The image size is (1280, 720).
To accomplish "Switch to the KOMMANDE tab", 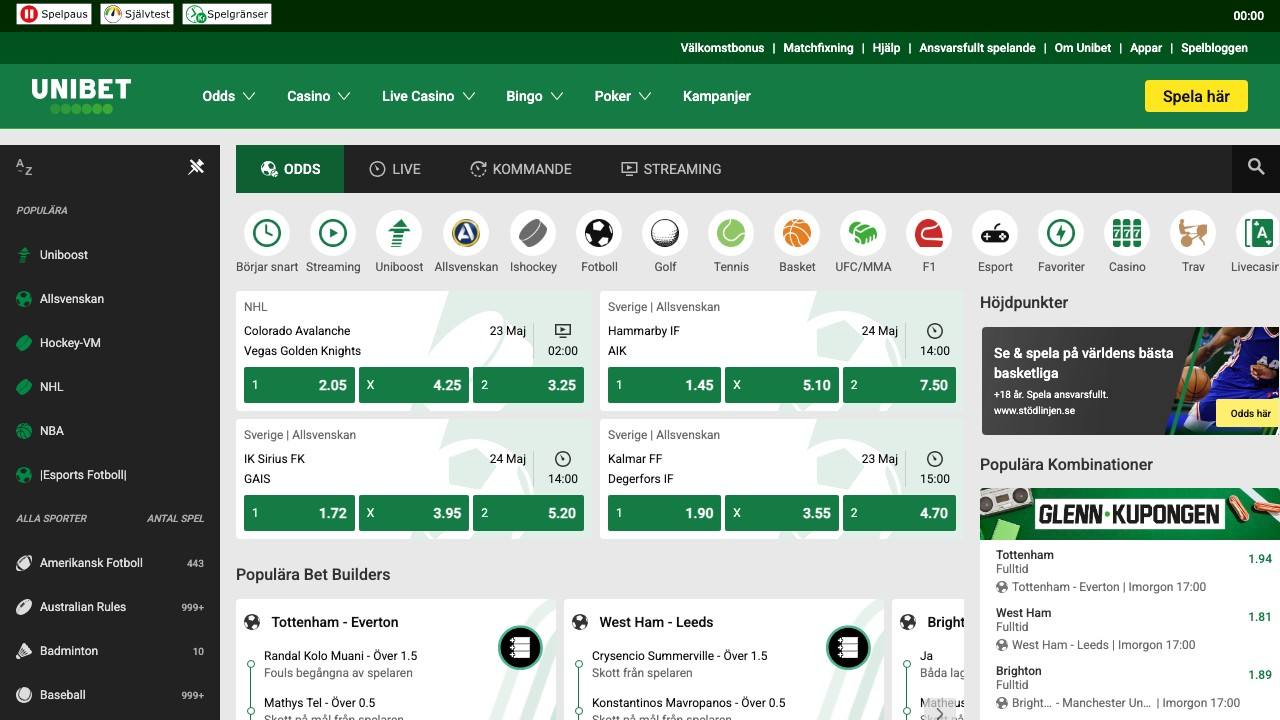I will coord(521,169).
